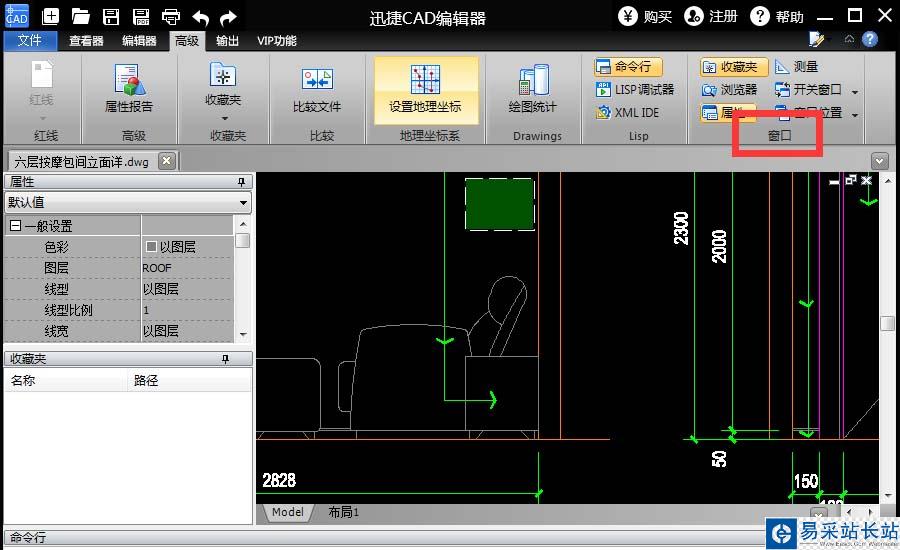Close the 六层按摩包间立面详.dwg document tab
Viewport: 900px width, 550px height.
pos(166,161)
